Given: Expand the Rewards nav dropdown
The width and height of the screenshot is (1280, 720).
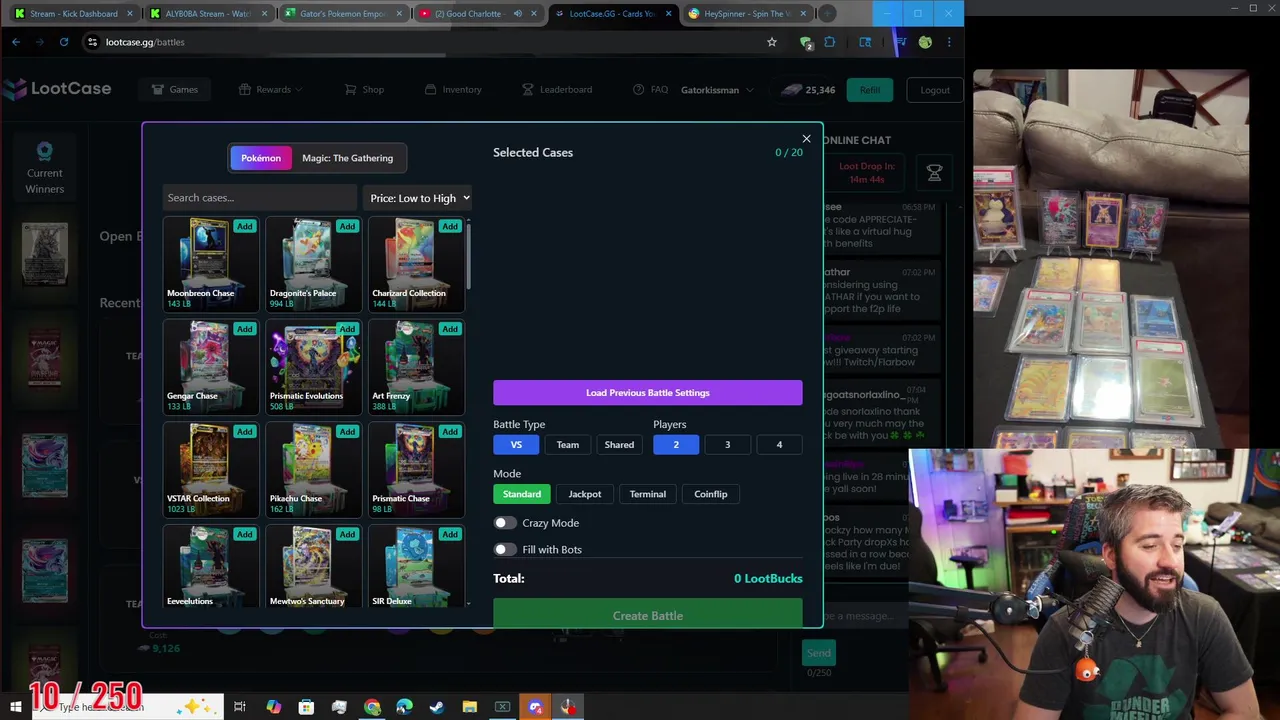Looking at the screenshot, I should (x=272, y=90).
